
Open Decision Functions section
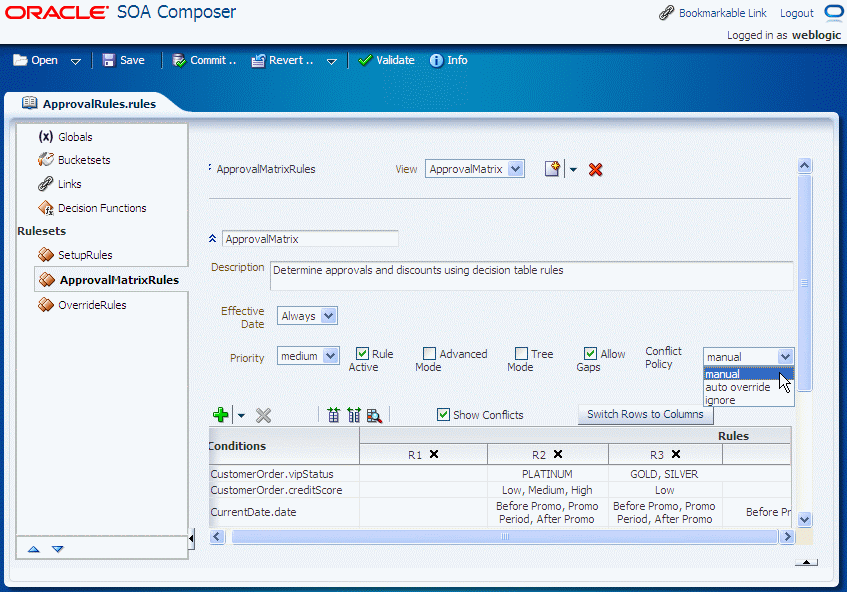(92, 208)
